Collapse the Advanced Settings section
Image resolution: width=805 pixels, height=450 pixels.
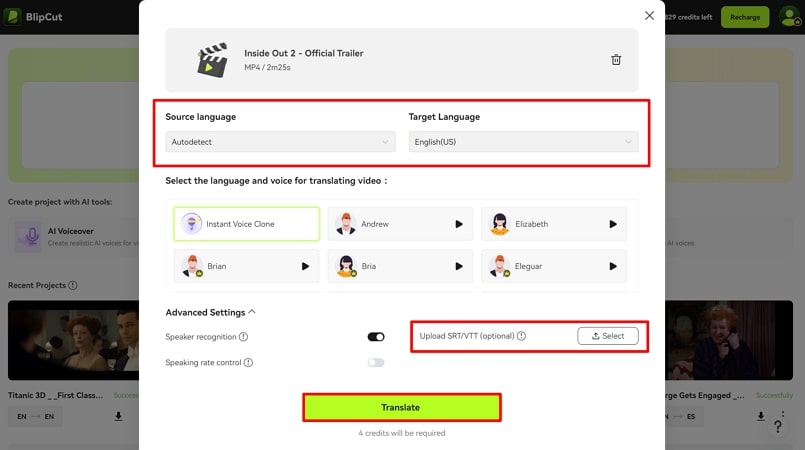coord(210,312)
